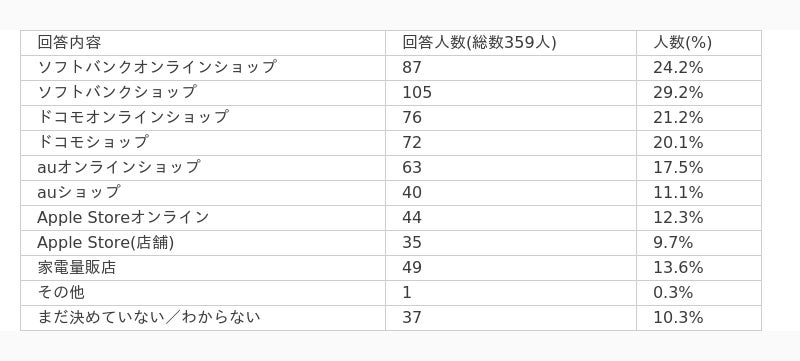Click the Apple Storeオンライン cell
Image resolution: width=800 pixels, height=361 pixels.
pyautogui.click(x=203, y=218)
